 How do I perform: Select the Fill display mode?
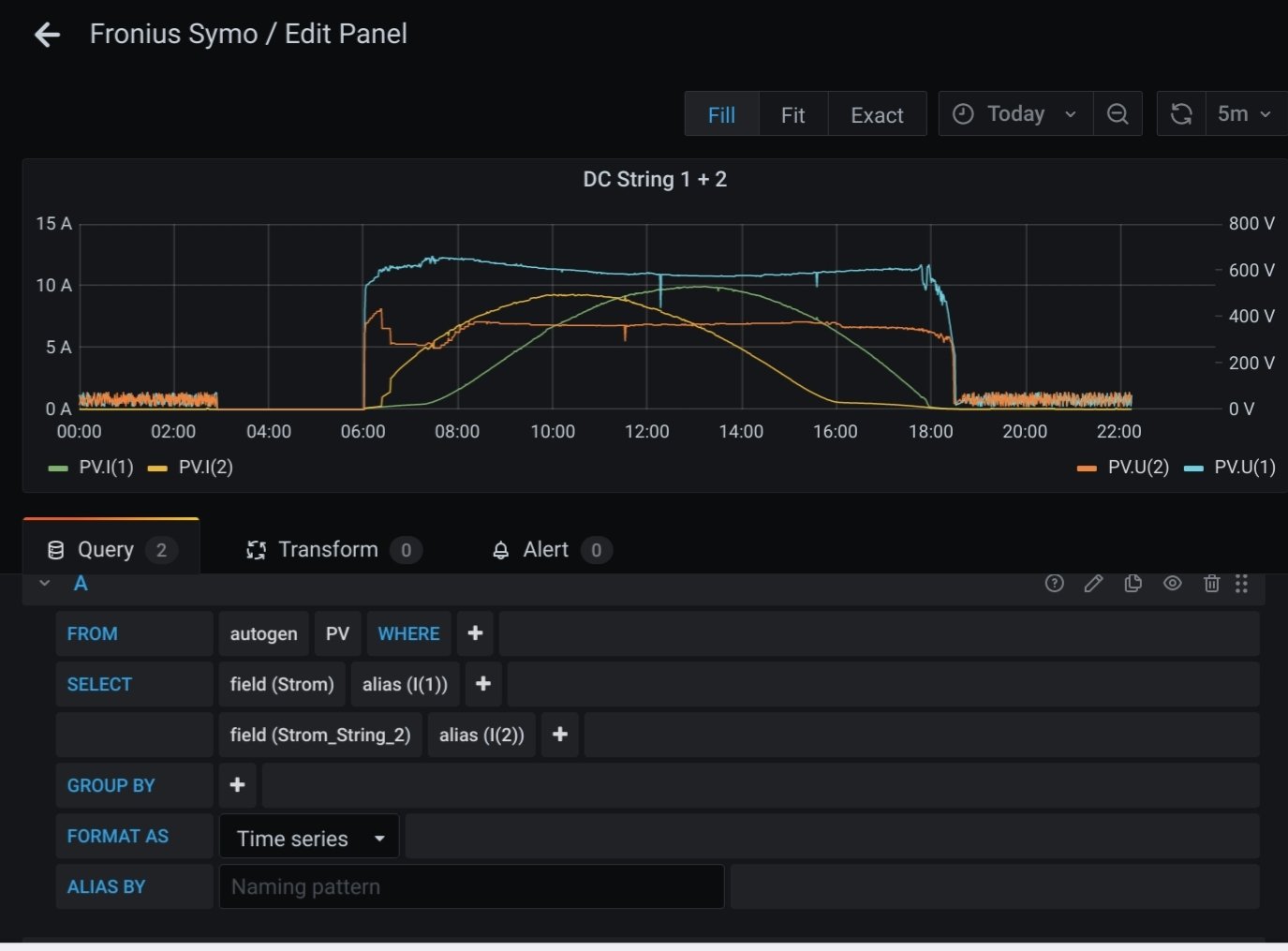coord(721,114)
